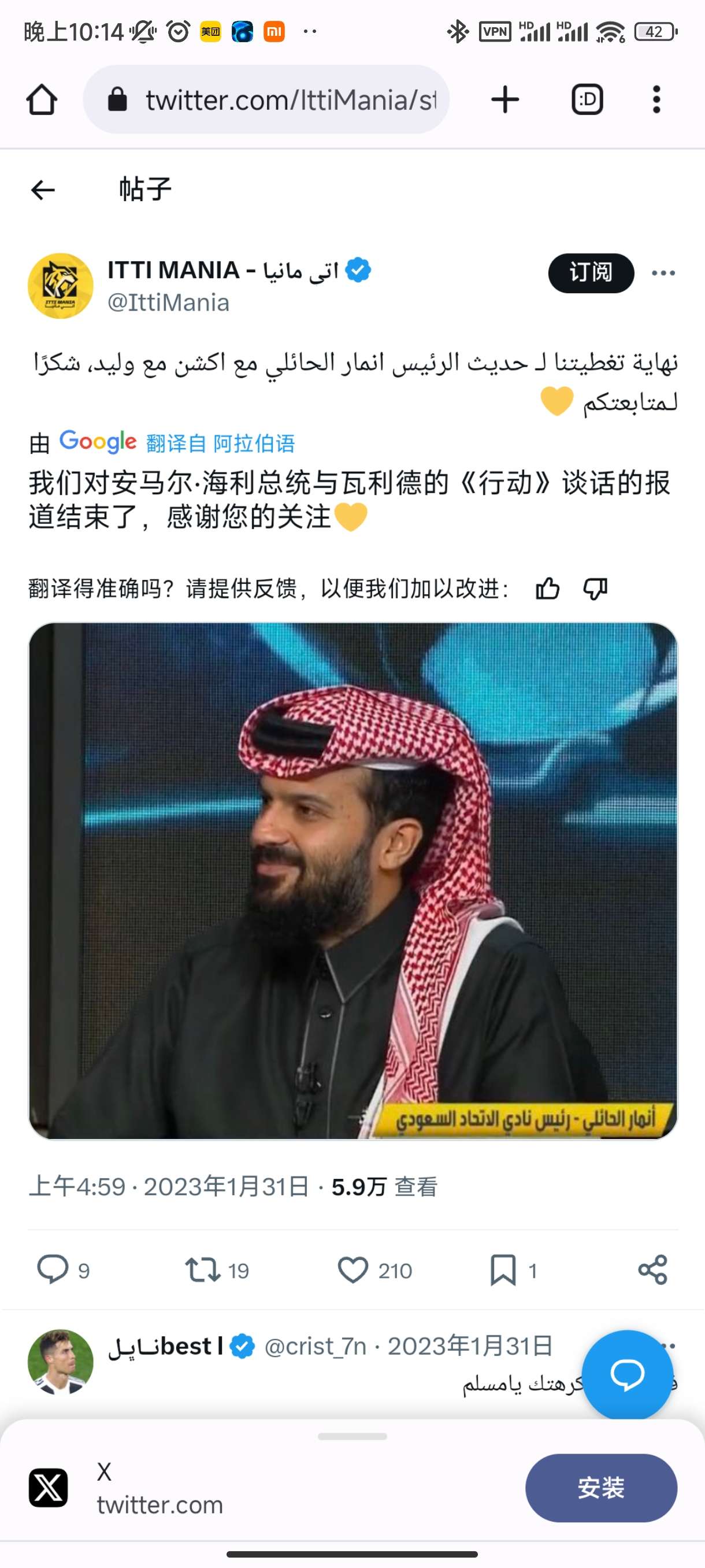The image size is (705, 1568).
Task: Tap the reply icon with 9 comments
Action: click(53, 1270)
